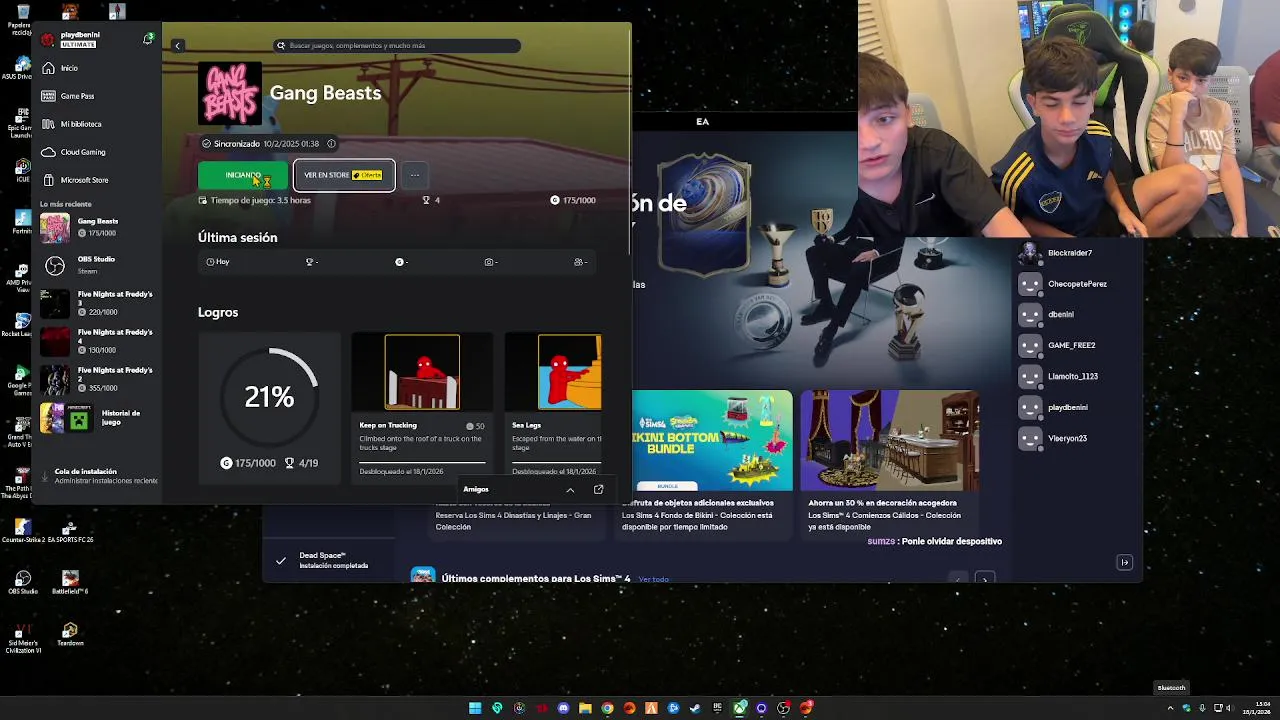The height and width of the screenshot is (720, 1280).
Task: Go back using the Xbox back arrow
Action: coord(177,46)
